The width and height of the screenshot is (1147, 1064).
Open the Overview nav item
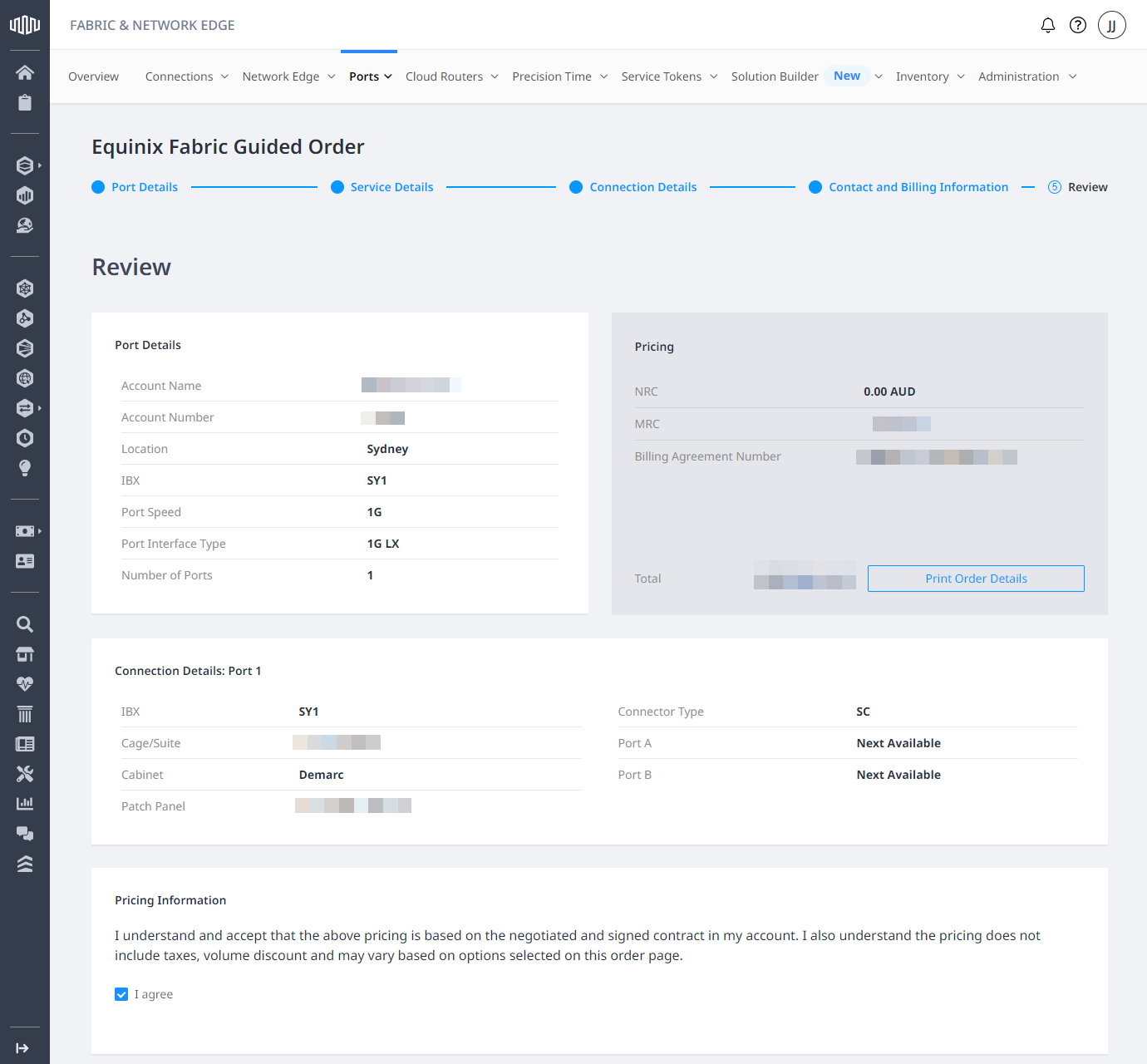(93, 76)
